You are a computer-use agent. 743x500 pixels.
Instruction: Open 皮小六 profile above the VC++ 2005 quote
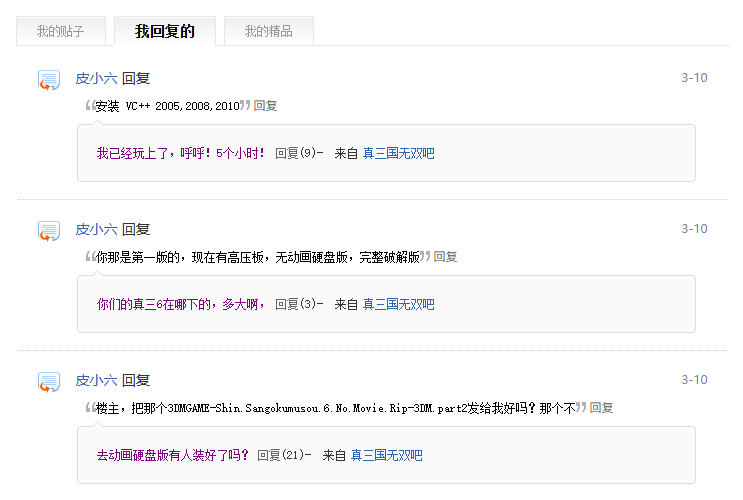coord(96,78)
